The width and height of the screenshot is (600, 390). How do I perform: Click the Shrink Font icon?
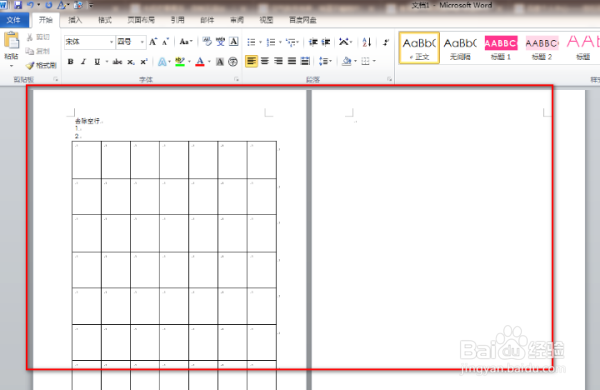165,42
